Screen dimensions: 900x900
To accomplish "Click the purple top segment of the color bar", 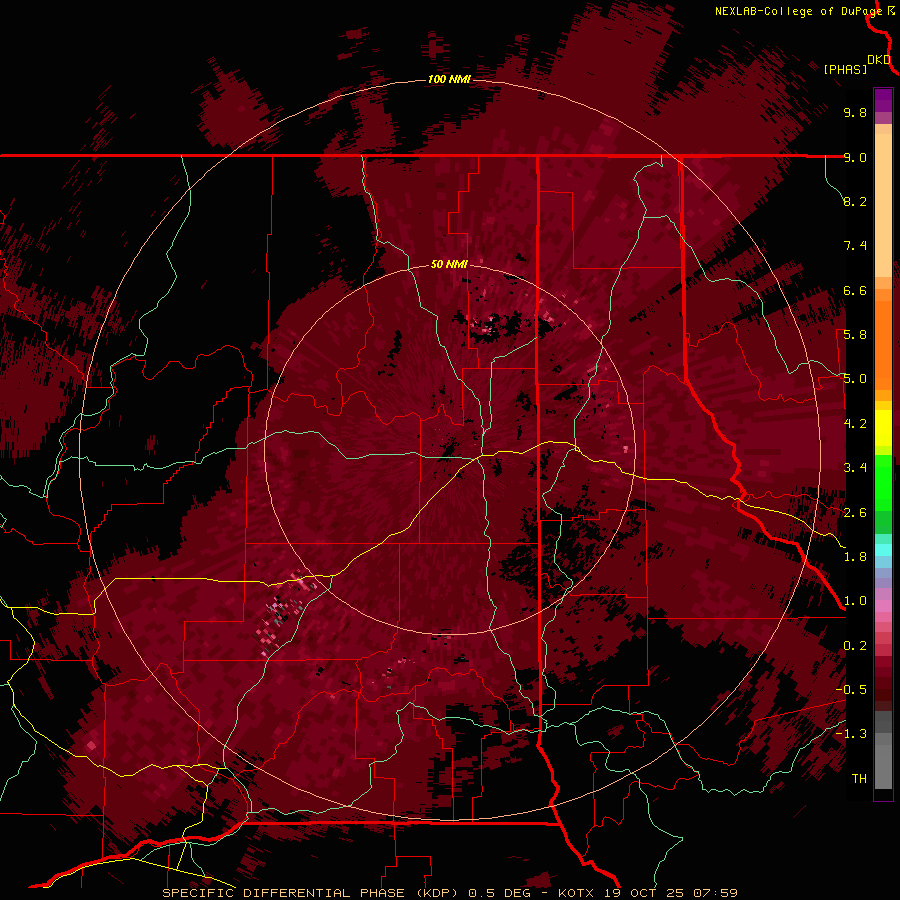I will point(883,100).
